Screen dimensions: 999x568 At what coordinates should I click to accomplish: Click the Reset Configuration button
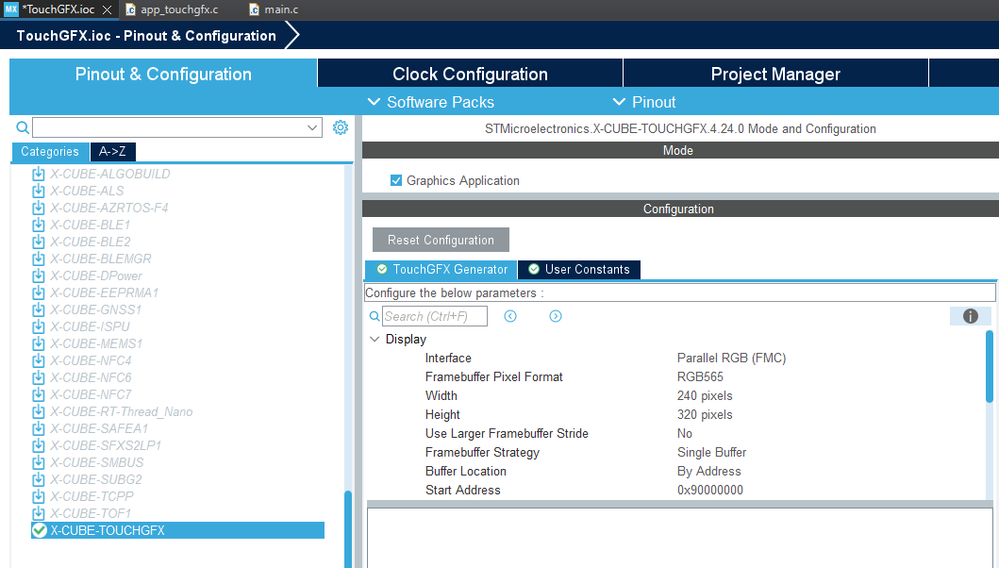pos(441,240)
